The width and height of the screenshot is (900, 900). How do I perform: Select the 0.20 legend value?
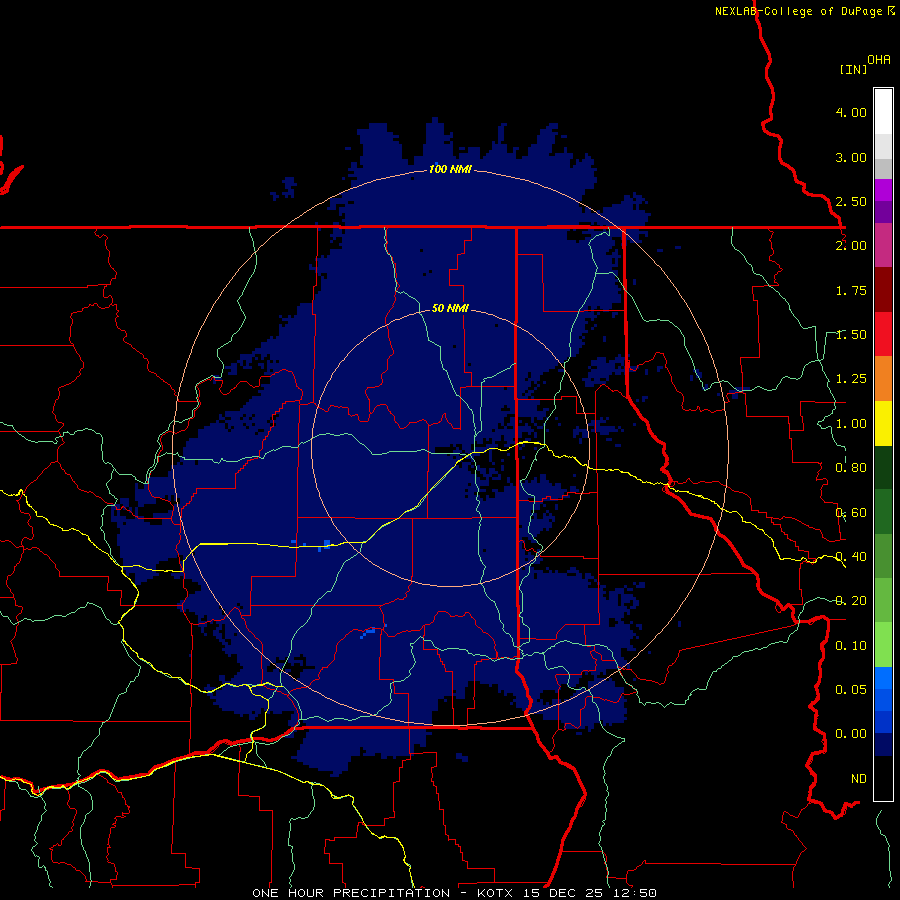point(851,601)
